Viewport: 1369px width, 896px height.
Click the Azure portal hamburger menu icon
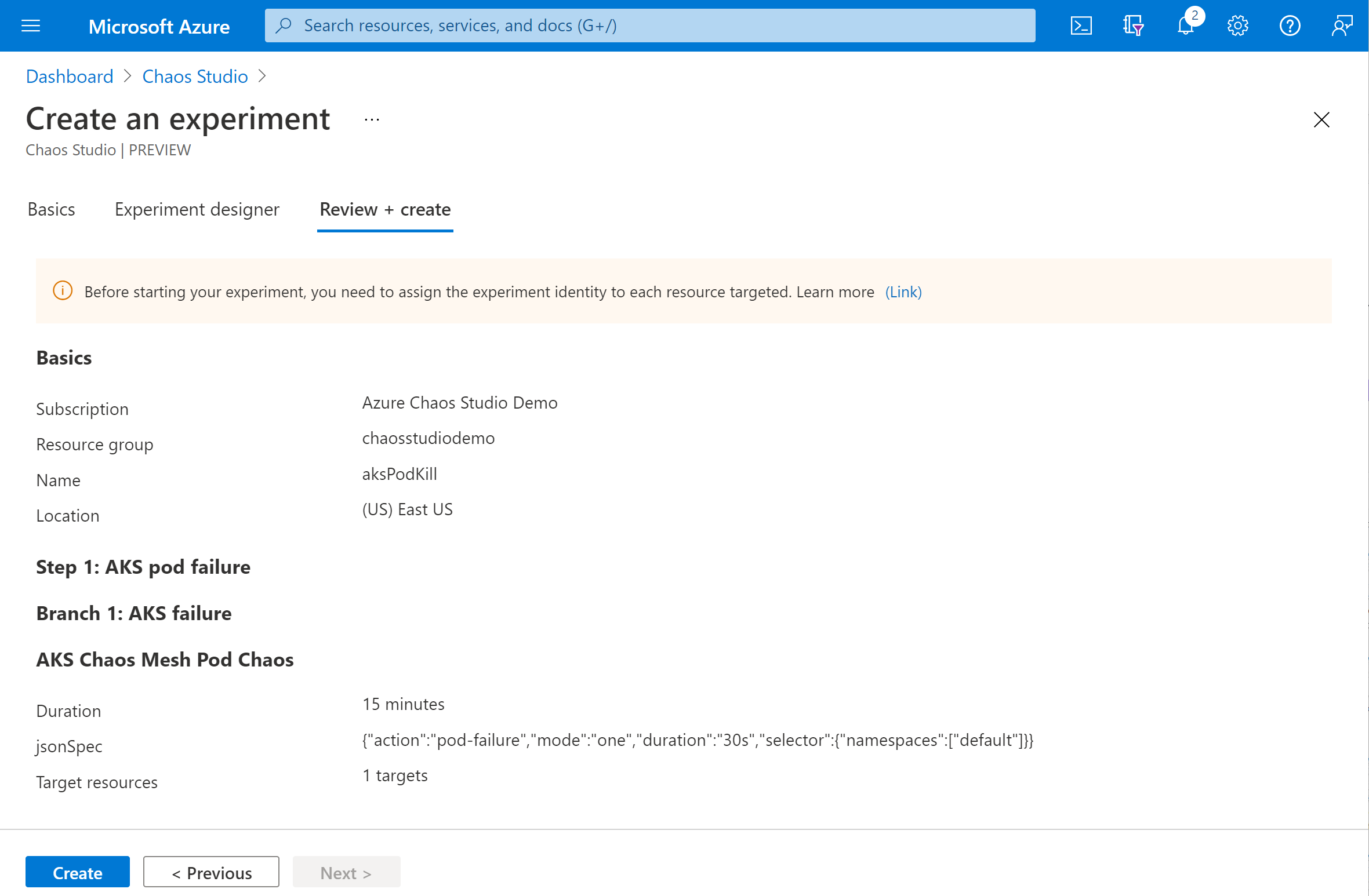coord(33,25)
